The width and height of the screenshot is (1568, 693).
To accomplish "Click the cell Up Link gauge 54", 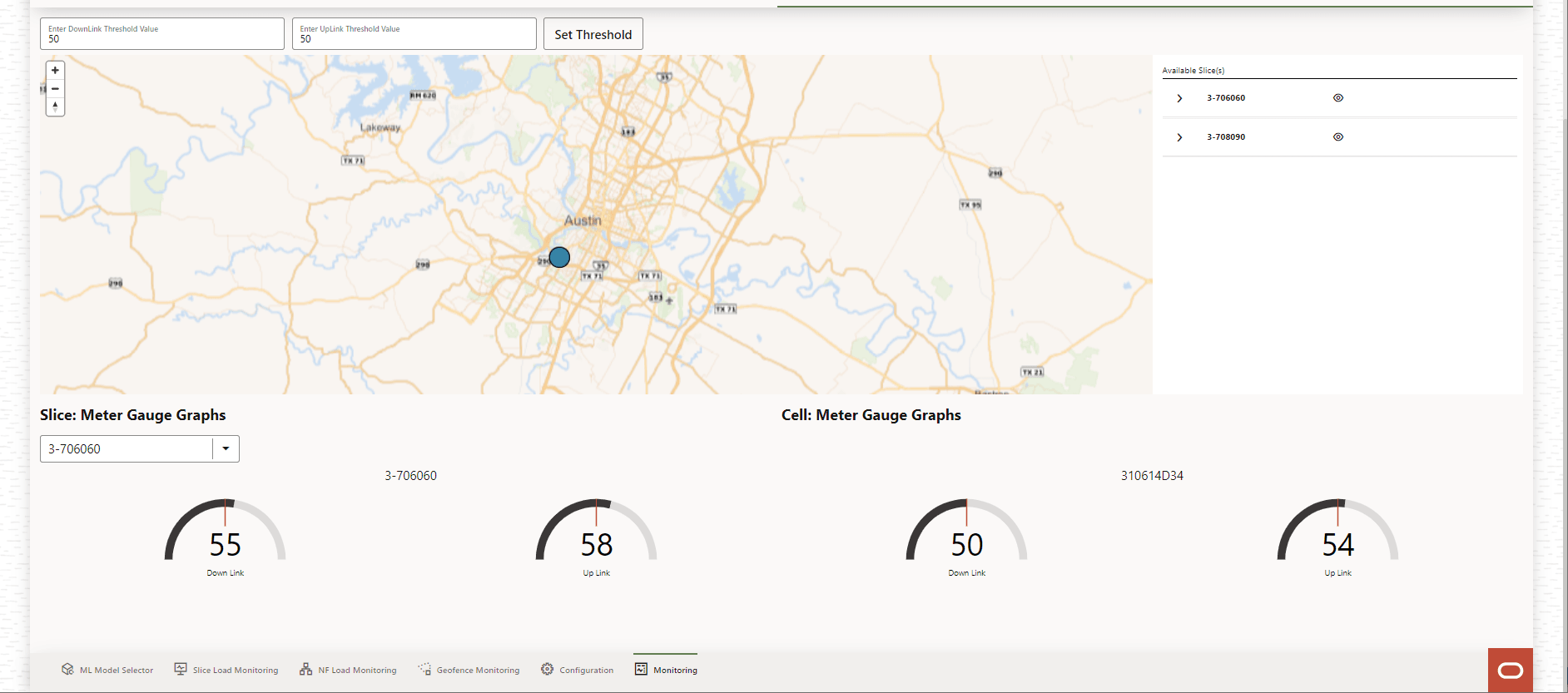I will pos(1337,537).
